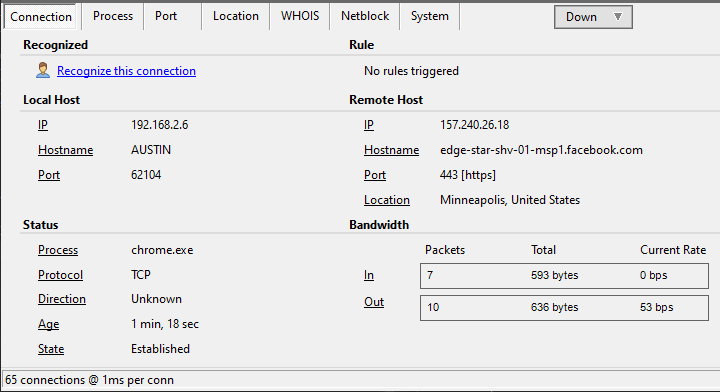Click the Total column header
Screen dimensions: 720x392
[544, 250]
